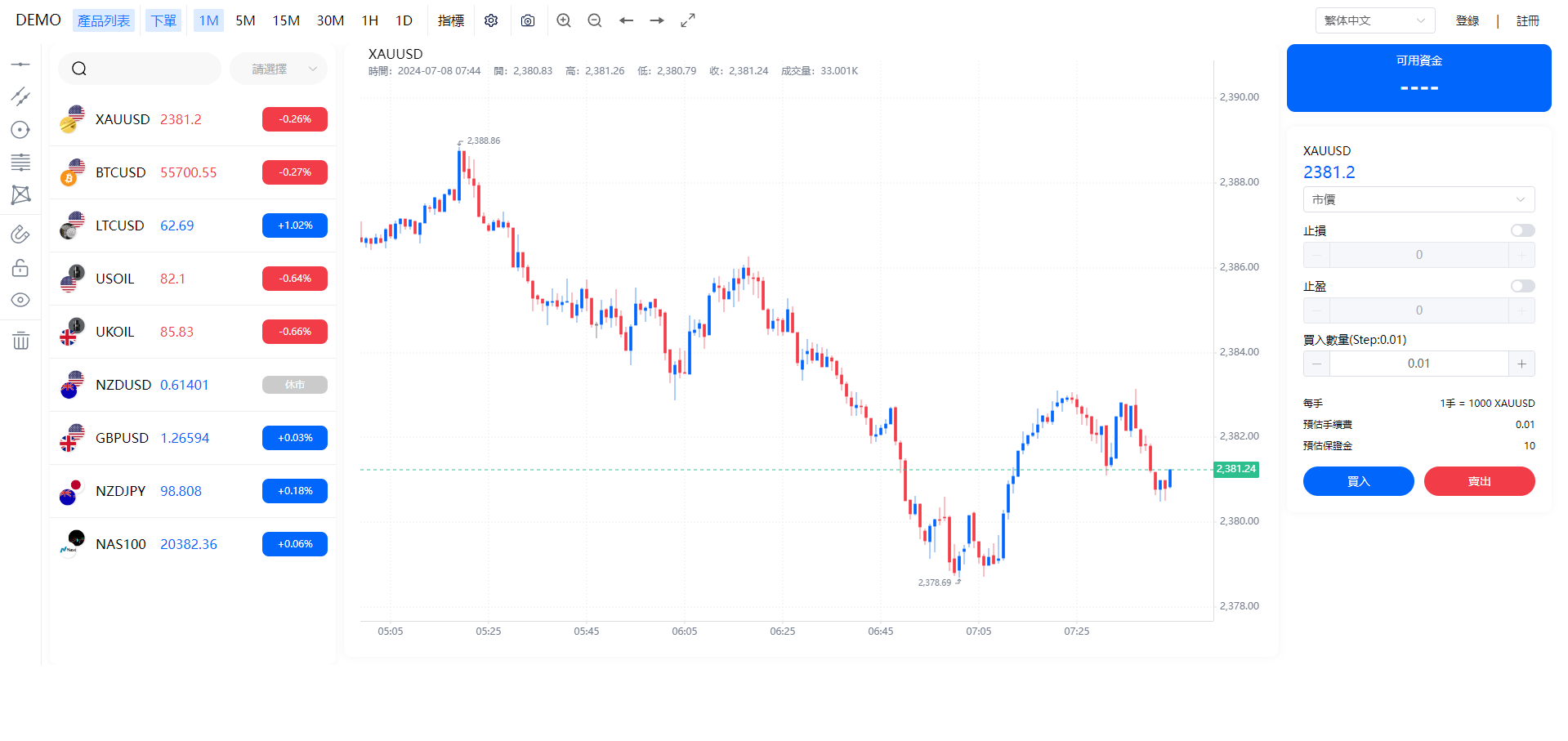The width and height of the screenshot is (1568, 741).
Task: Open chart settings gear icon
Action: pos(491,20)
